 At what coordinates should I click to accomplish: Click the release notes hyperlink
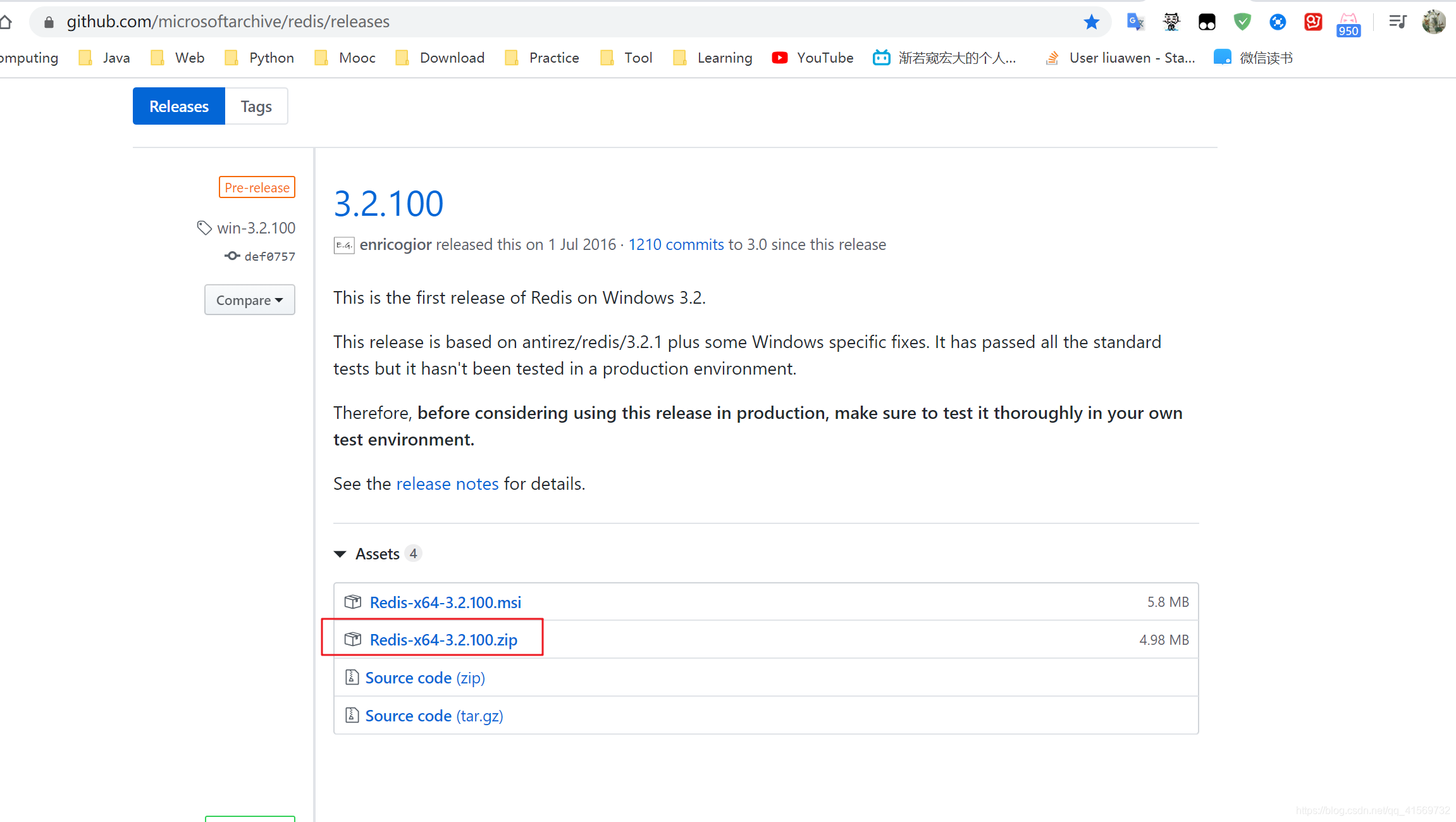[x=447, y=484]
